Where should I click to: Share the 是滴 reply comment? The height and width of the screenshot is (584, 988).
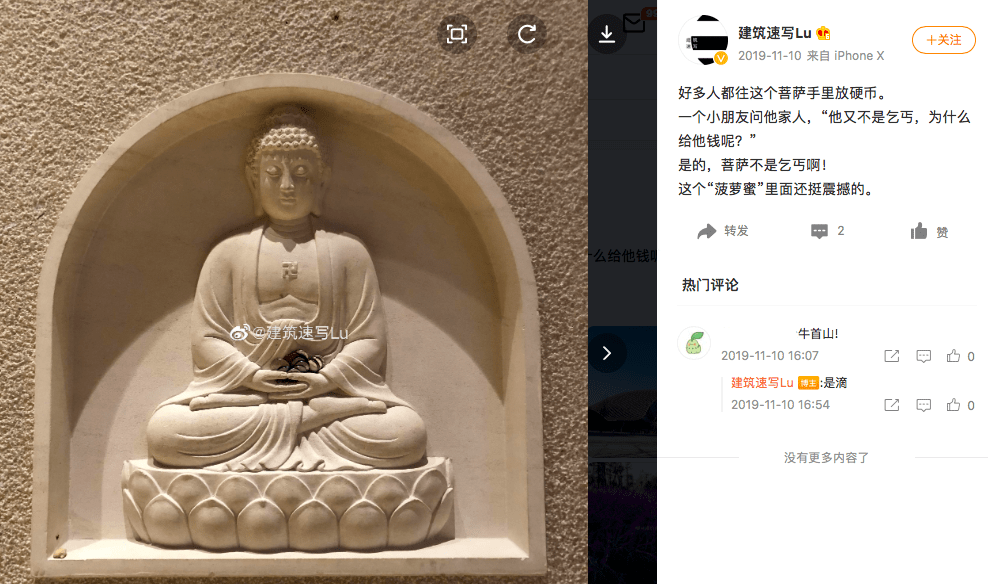click(892, 405)
